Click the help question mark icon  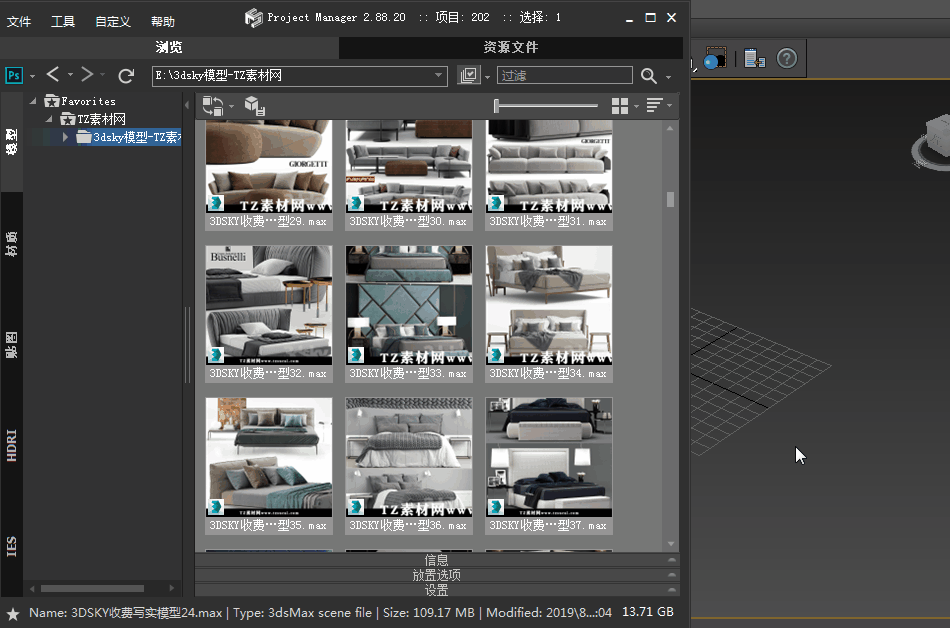coord(787,59)
